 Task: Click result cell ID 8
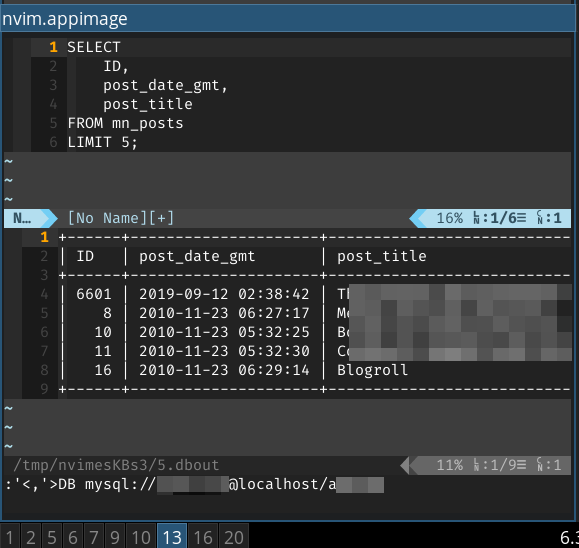pos(107,313)
